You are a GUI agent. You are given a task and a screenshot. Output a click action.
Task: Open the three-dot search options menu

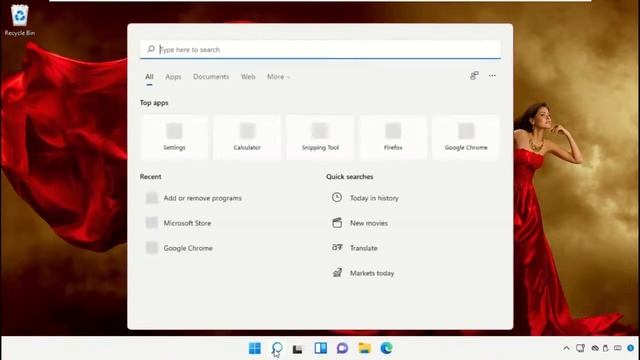tap(492, 76)
